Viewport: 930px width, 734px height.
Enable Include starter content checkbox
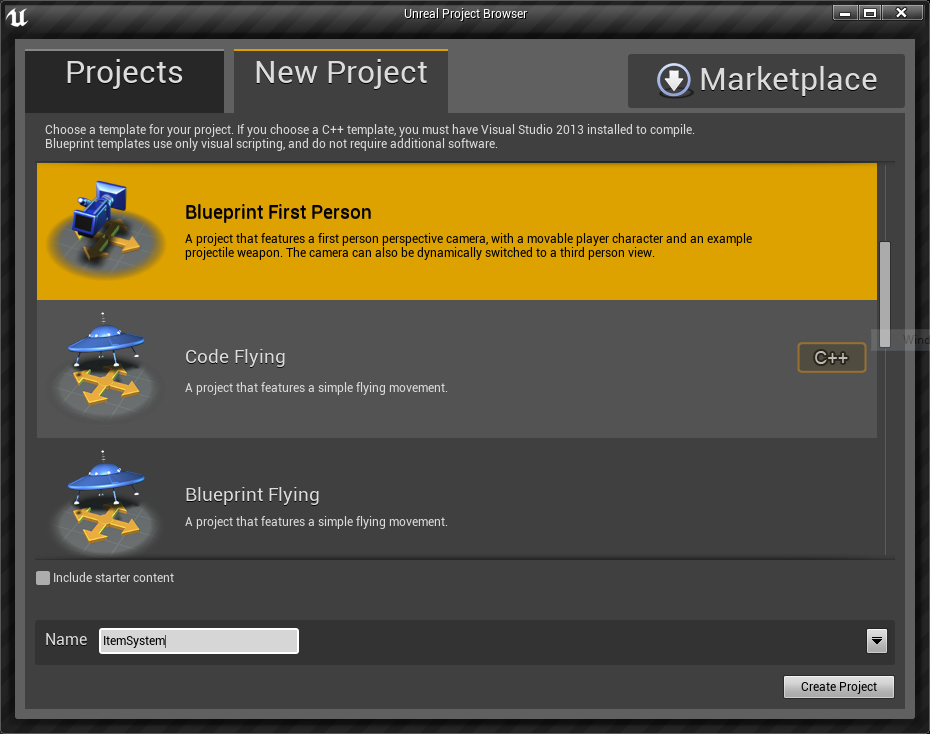tap(43, 578)
